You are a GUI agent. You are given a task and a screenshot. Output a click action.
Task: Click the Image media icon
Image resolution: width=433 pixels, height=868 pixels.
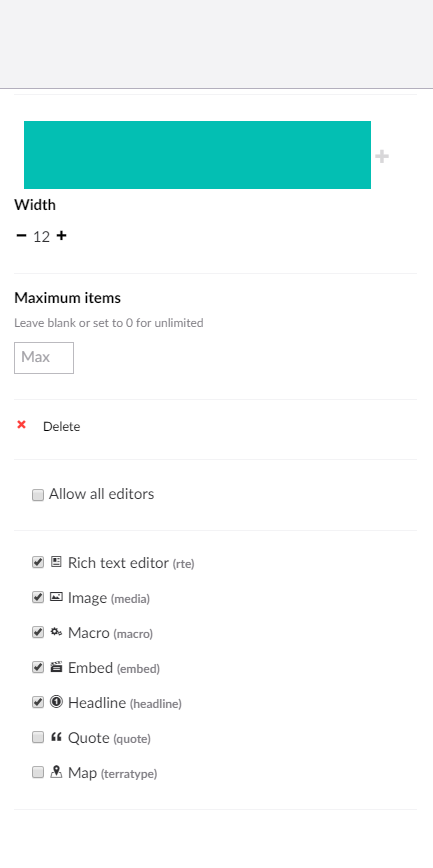(x=56, y=597)
